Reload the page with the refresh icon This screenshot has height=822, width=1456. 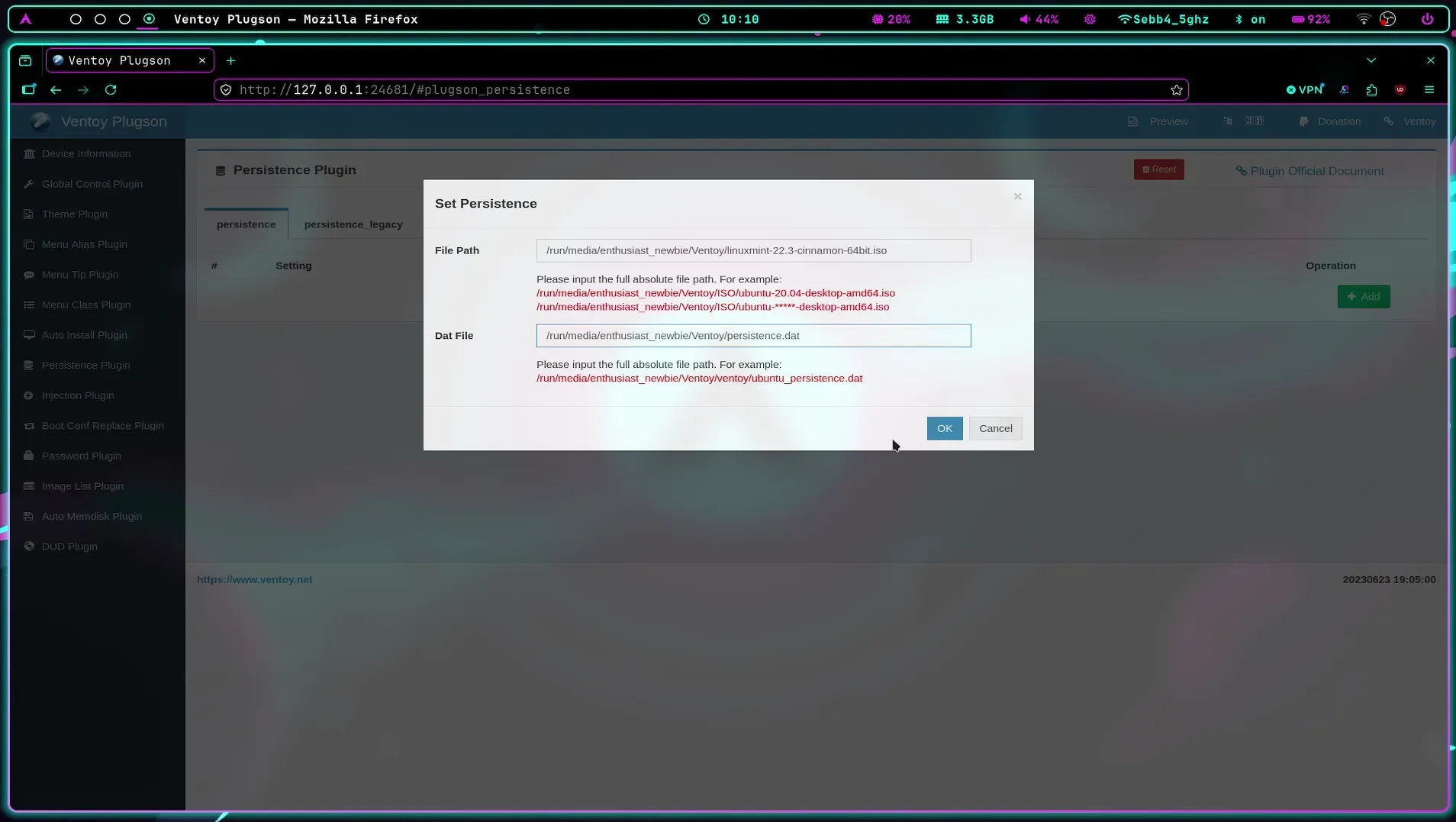point(111,90)
